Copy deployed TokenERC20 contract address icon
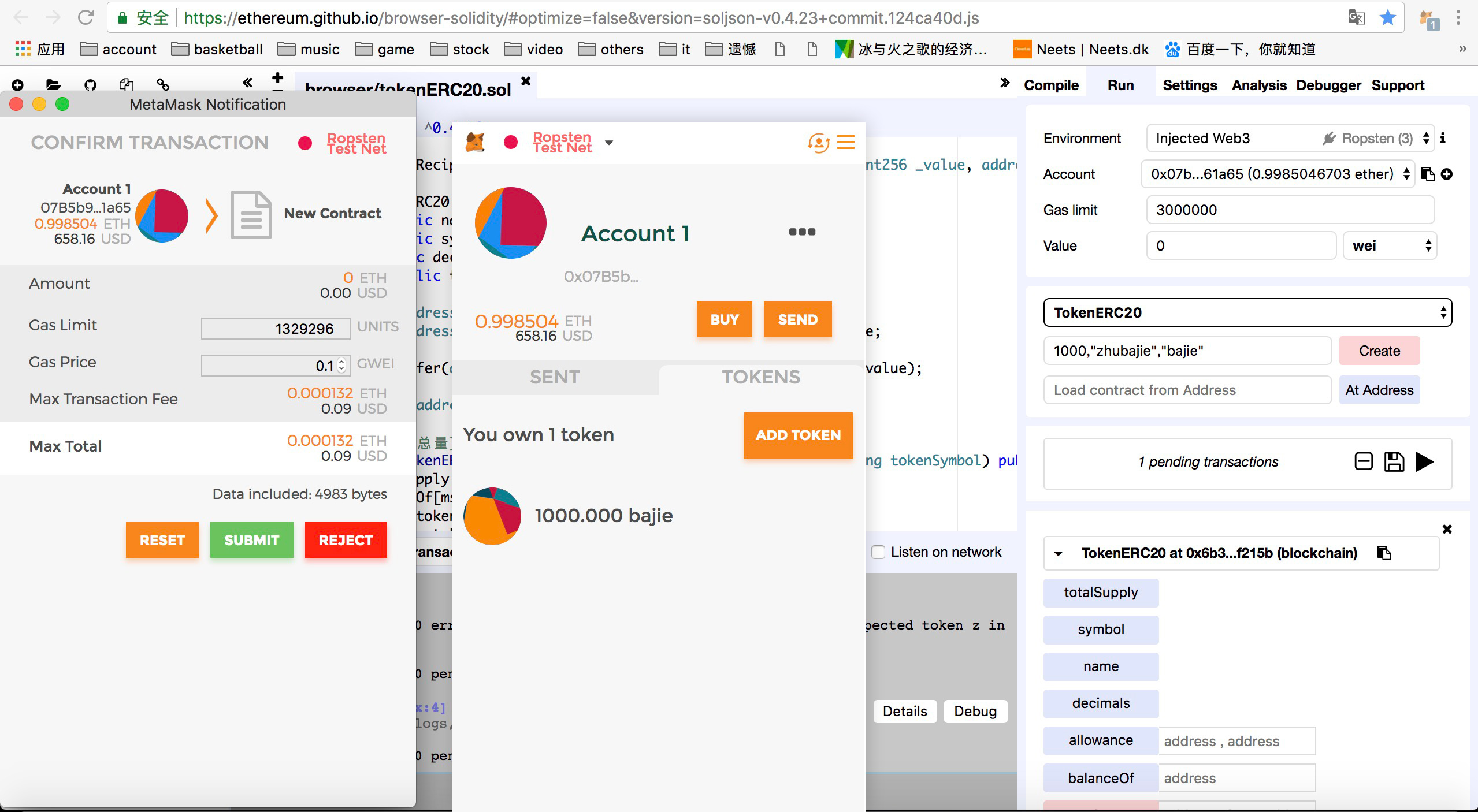 coord(1384,553)
